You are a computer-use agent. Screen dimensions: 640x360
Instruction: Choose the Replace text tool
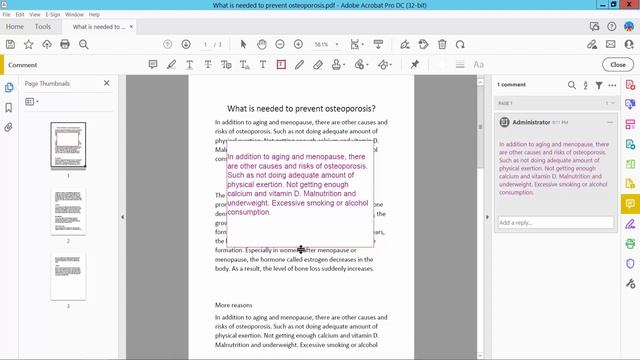click(x=226, y=64)
